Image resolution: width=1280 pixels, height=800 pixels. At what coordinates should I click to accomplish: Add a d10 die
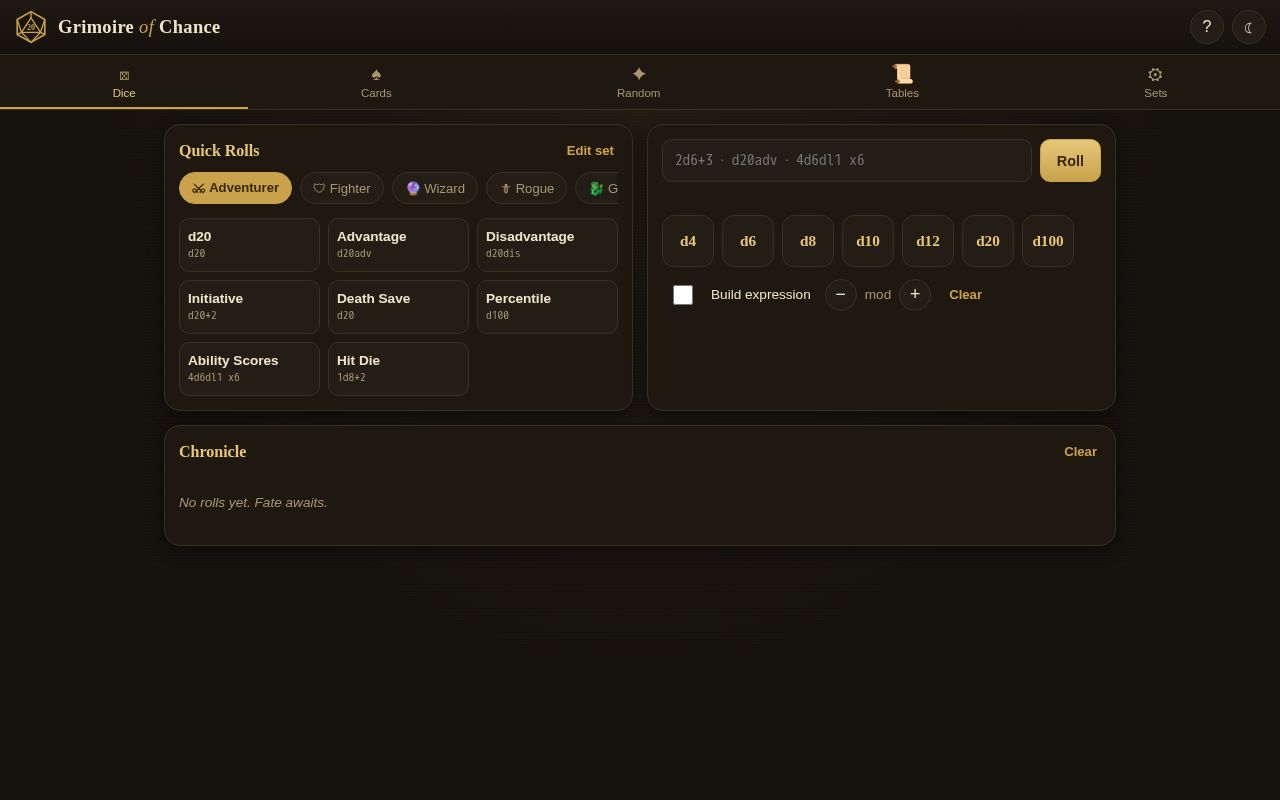pos(868,241)
